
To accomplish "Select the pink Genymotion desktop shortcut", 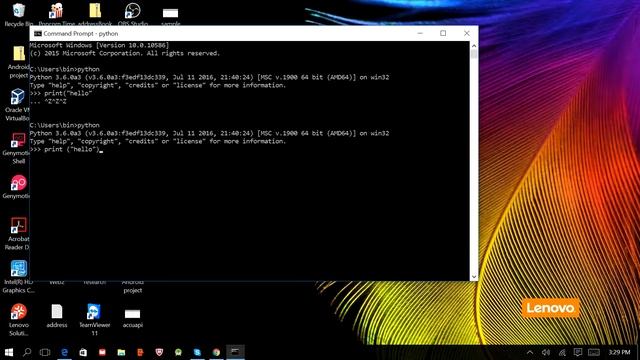I will 18,187.
